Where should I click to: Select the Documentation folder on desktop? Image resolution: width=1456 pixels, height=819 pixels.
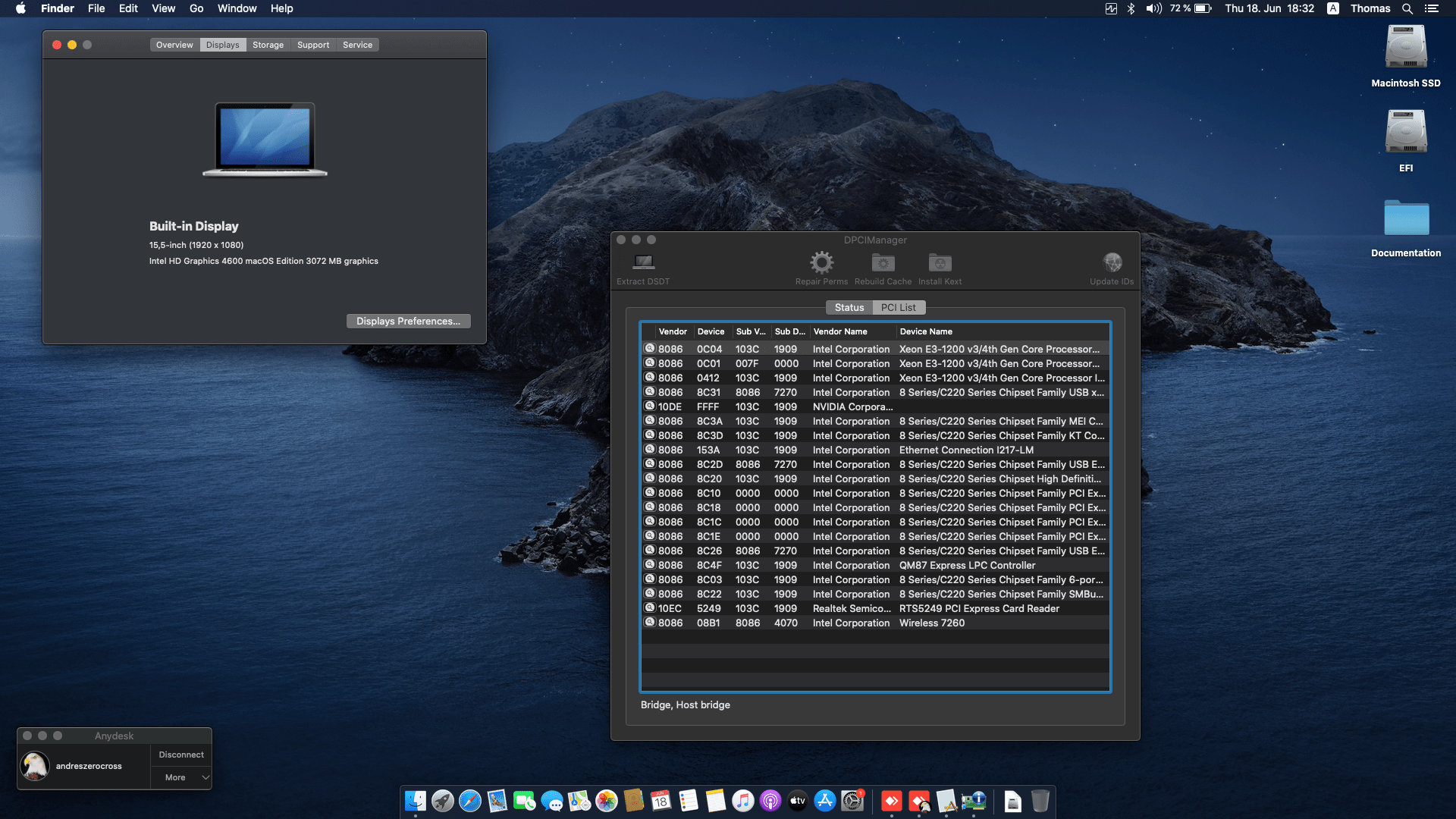click(1406, 227)
